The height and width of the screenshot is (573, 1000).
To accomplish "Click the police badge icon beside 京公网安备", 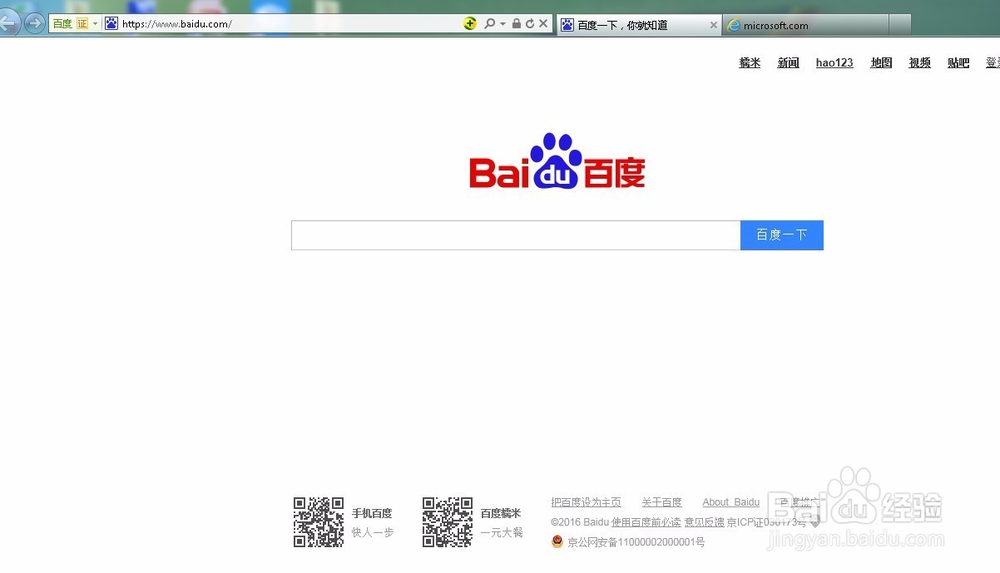I will coord(557,541).
